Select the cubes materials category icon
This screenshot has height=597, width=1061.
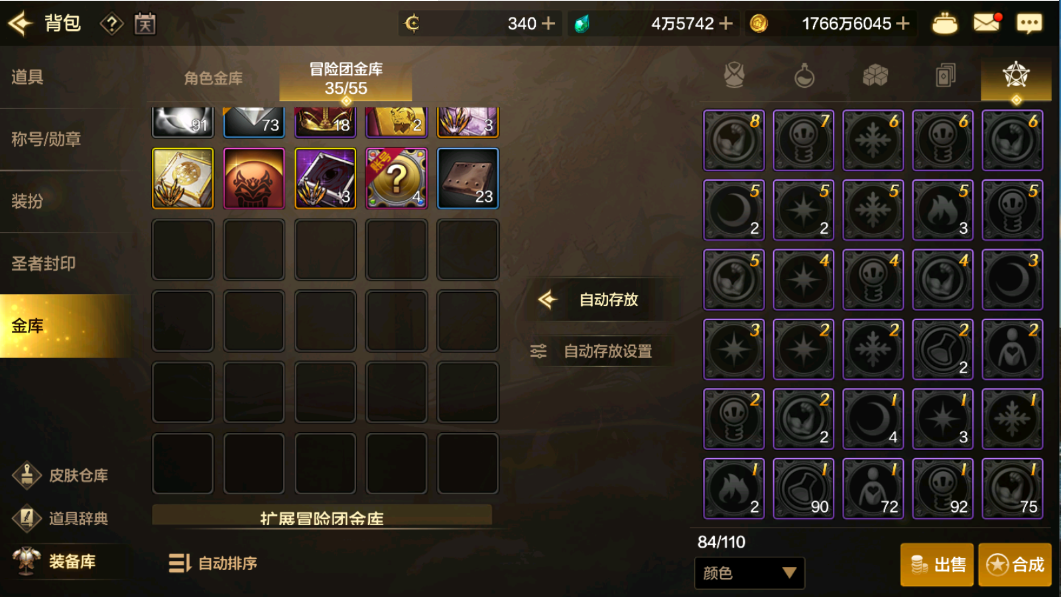(875, 76)
